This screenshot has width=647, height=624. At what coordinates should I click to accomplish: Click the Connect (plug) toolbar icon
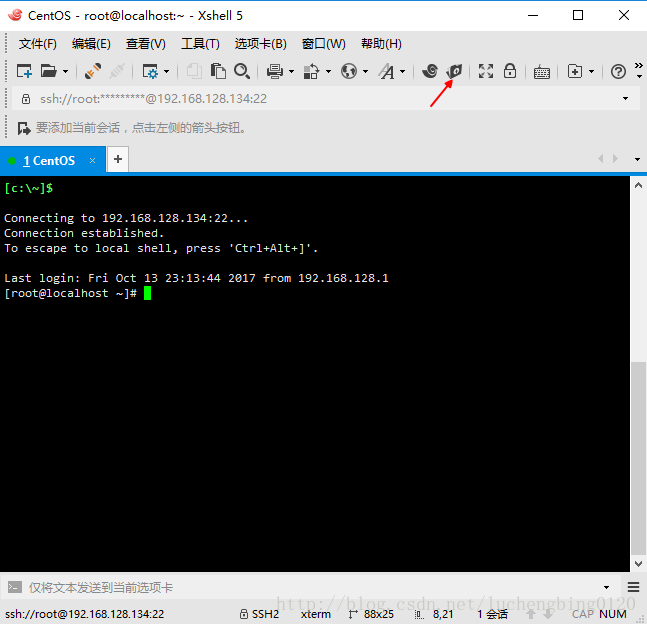93,71
